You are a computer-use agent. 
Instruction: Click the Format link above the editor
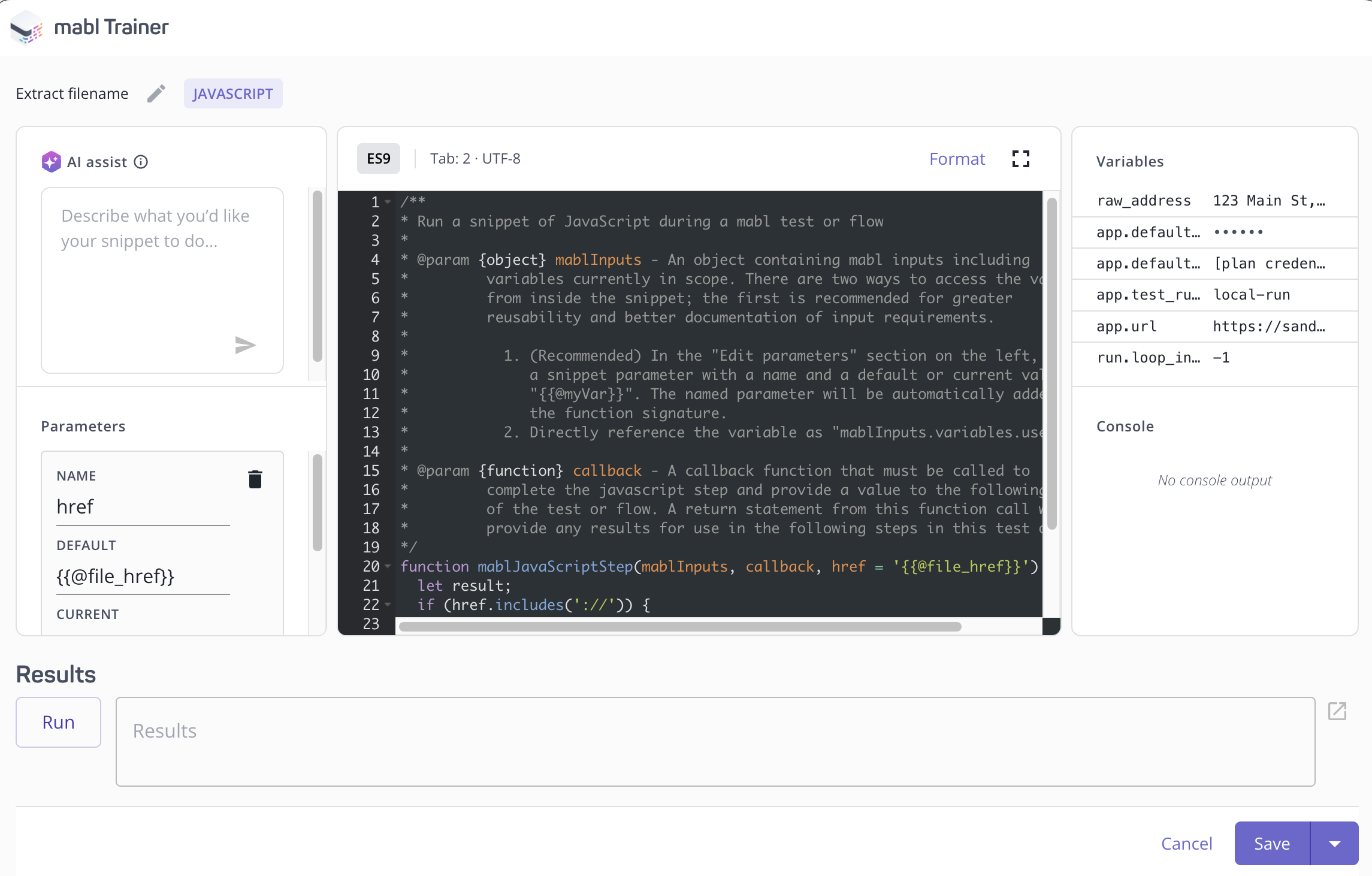(957, 158)
